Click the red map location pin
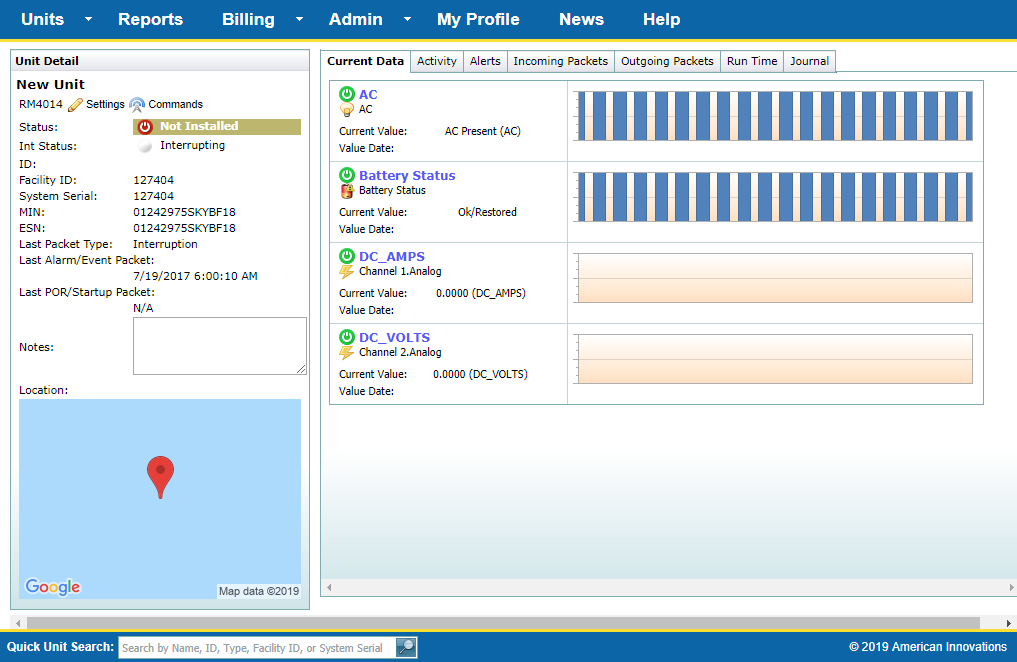1017x662 pixels. 160,477
